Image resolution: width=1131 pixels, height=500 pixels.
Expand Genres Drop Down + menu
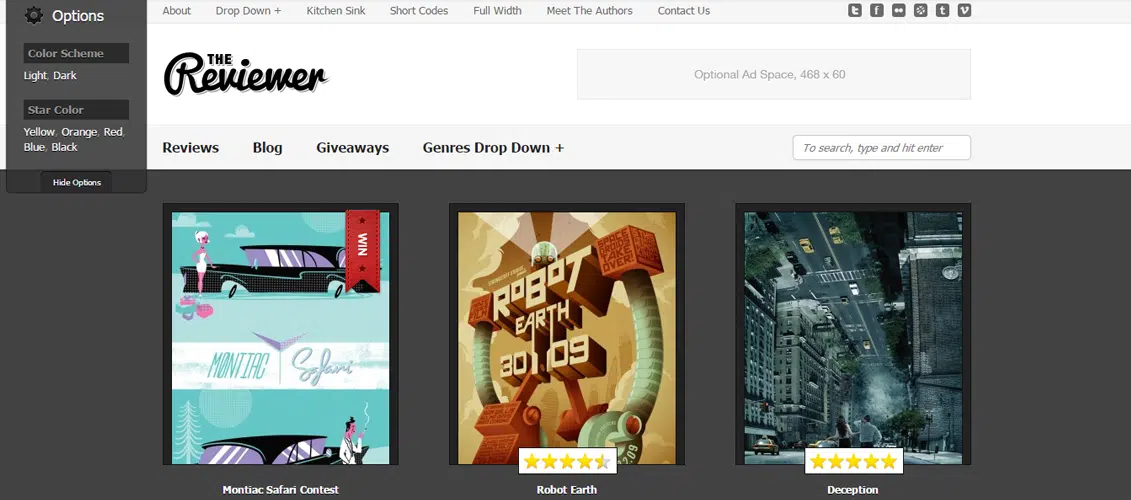click(x=493, y=148)
